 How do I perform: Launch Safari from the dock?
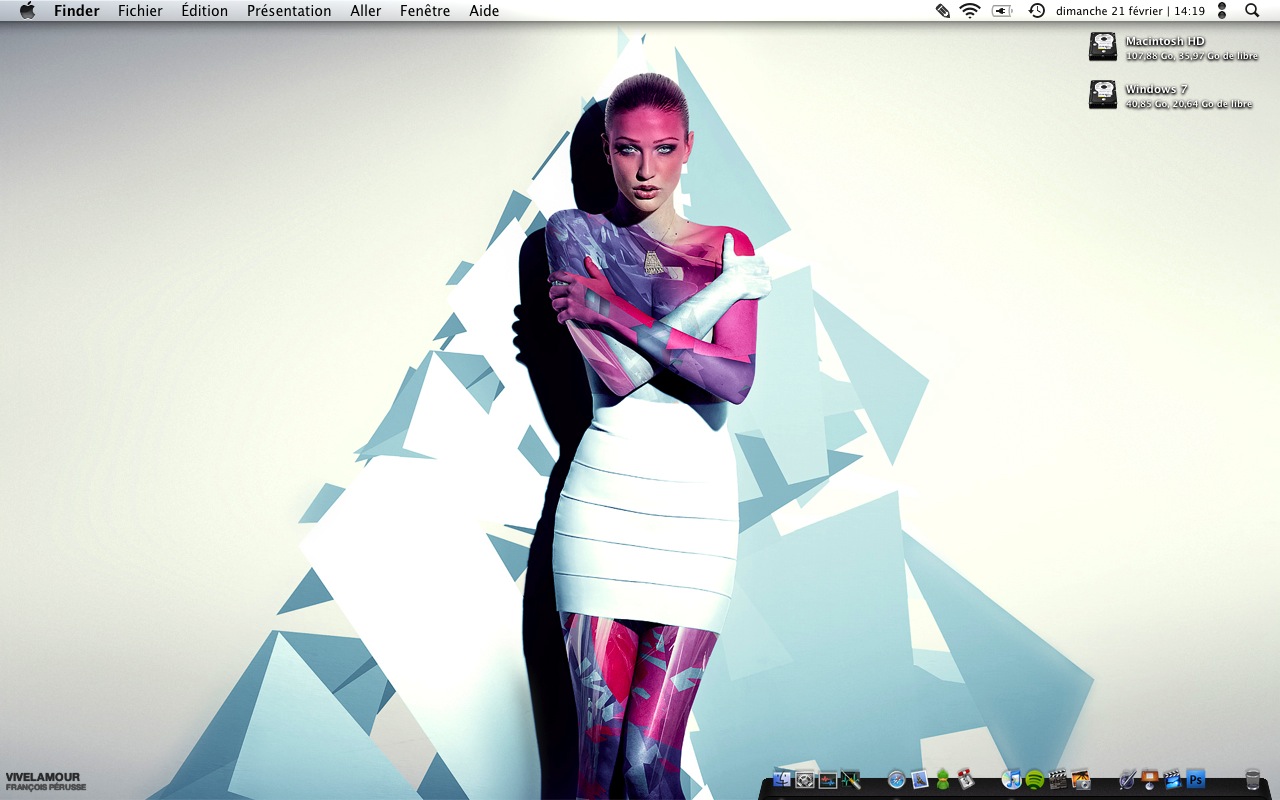896,779
